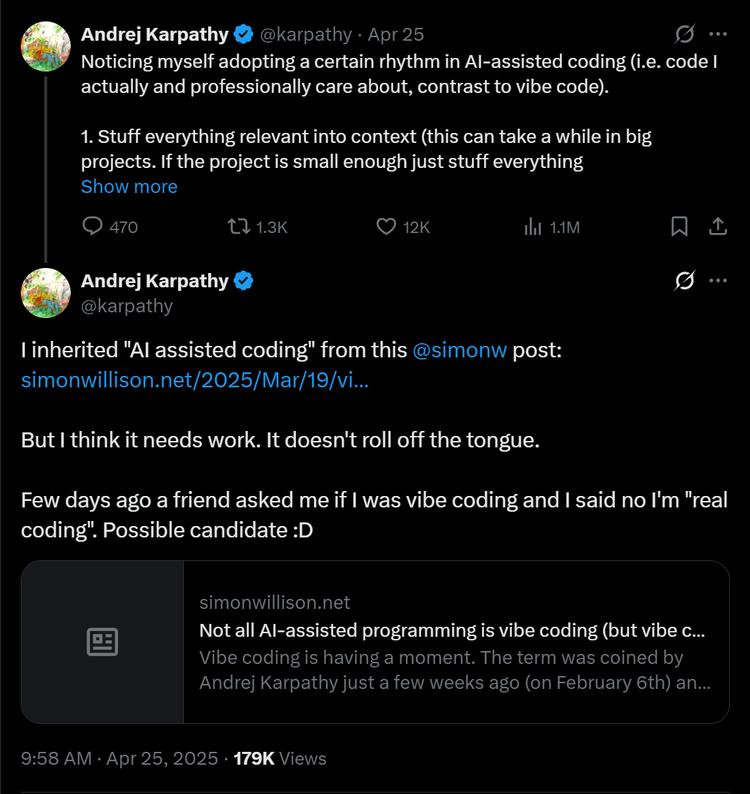The image size is (750, 794).
Task: Open the simonwillison.net/2025/Mar/19 link
Action: 195,380
